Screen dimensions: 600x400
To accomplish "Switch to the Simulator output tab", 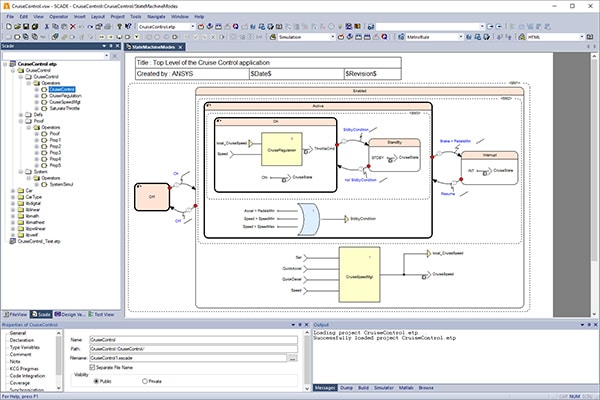I will (384, 388).
